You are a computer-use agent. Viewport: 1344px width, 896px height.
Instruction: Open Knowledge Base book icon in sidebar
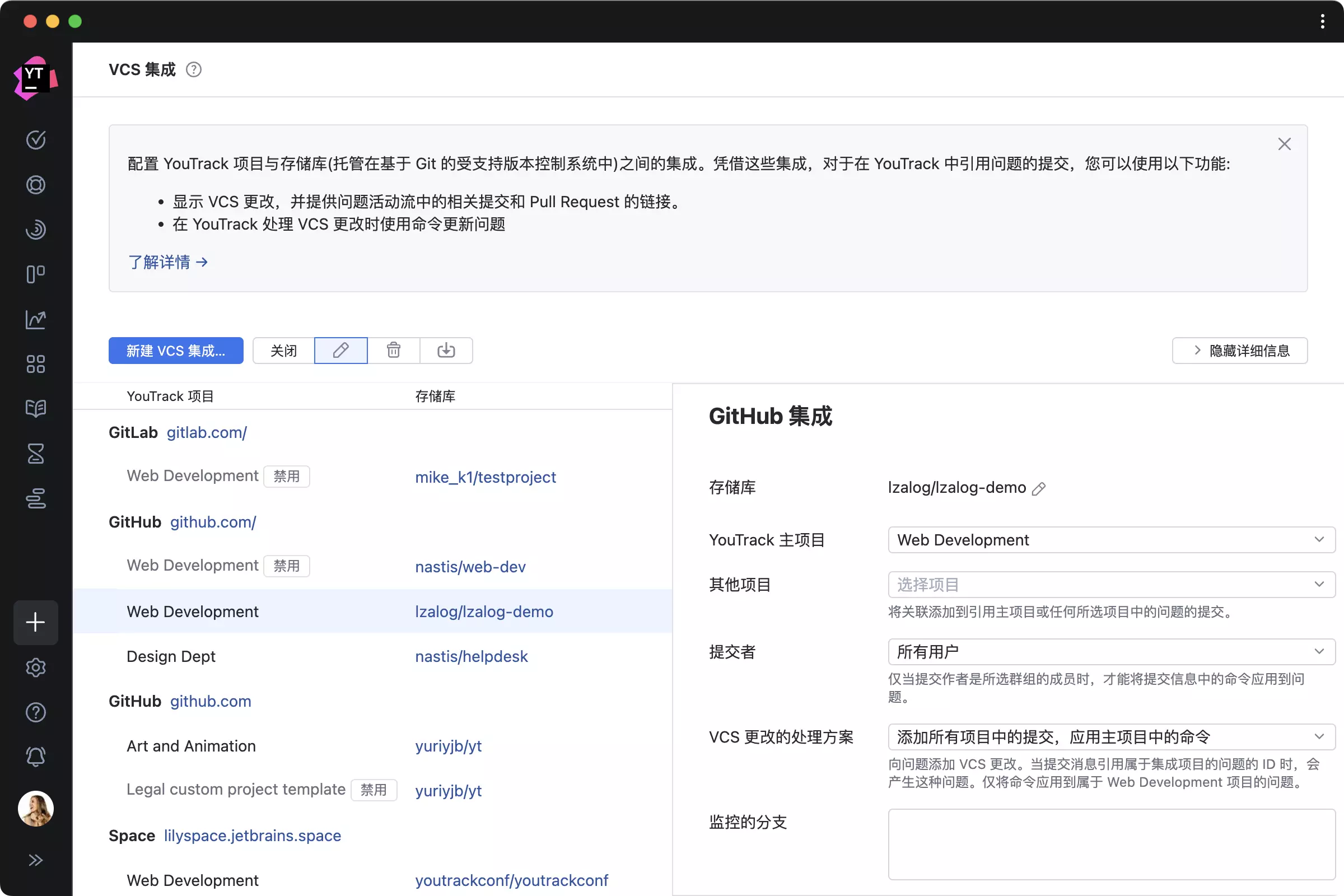click(35, 409)
